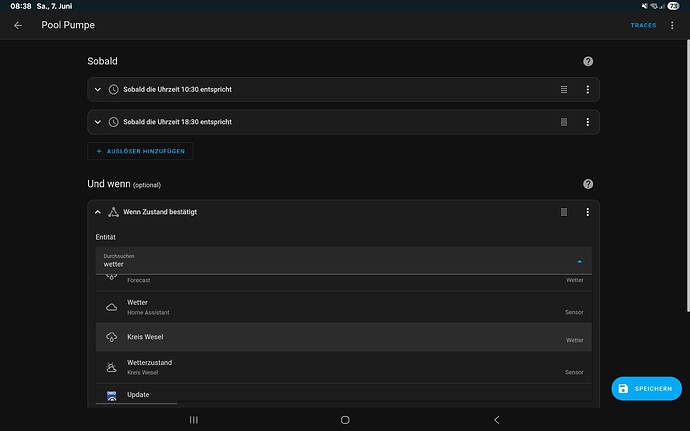
Task: Click the page scrollbar on right
Action: (x=688, y=176)
